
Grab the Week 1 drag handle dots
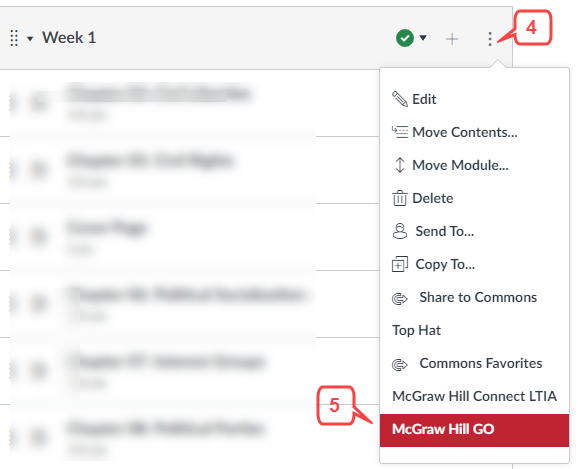coord(14,38)
